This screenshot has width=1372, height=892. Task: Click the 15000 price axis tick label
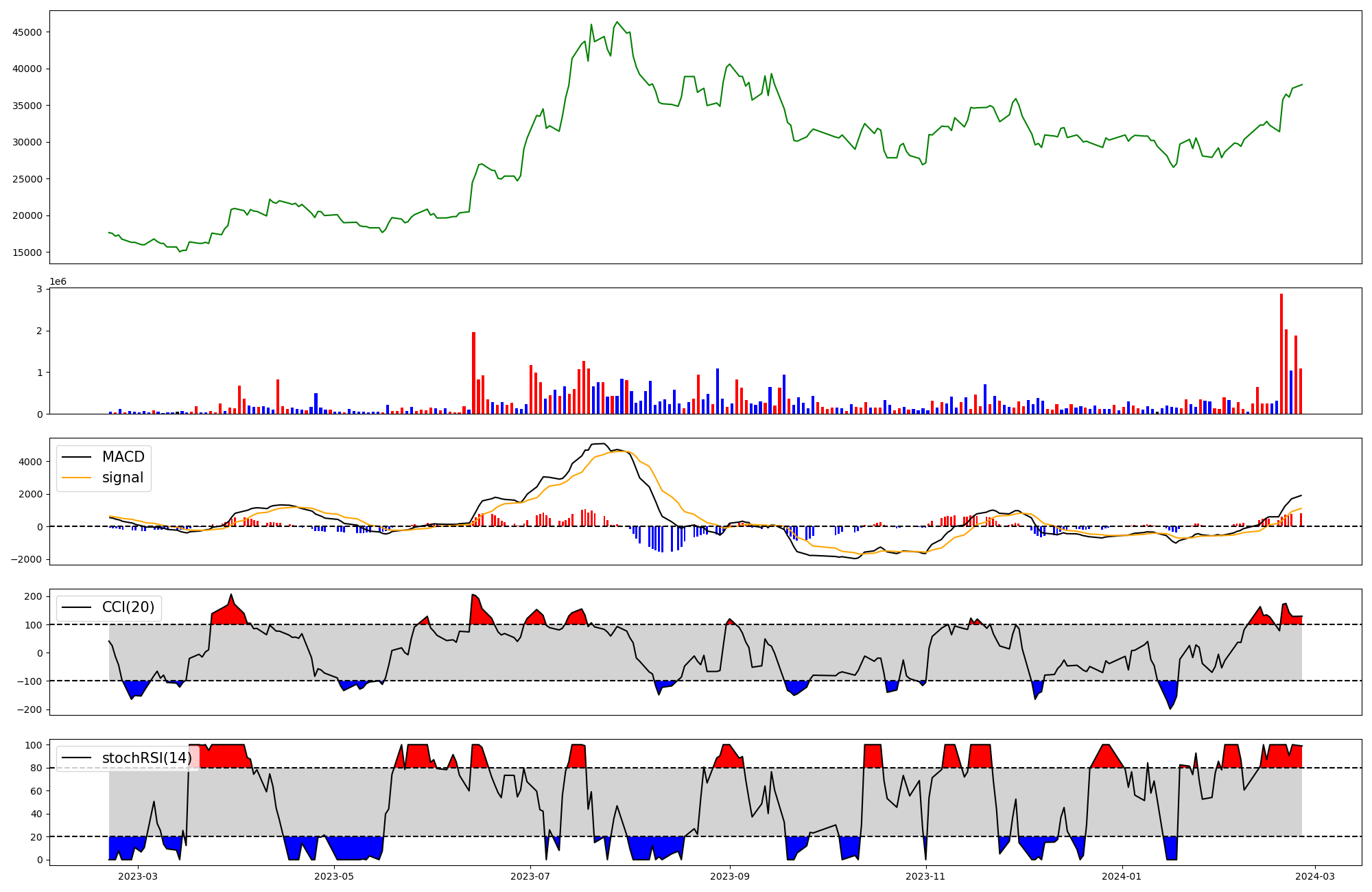27,253
